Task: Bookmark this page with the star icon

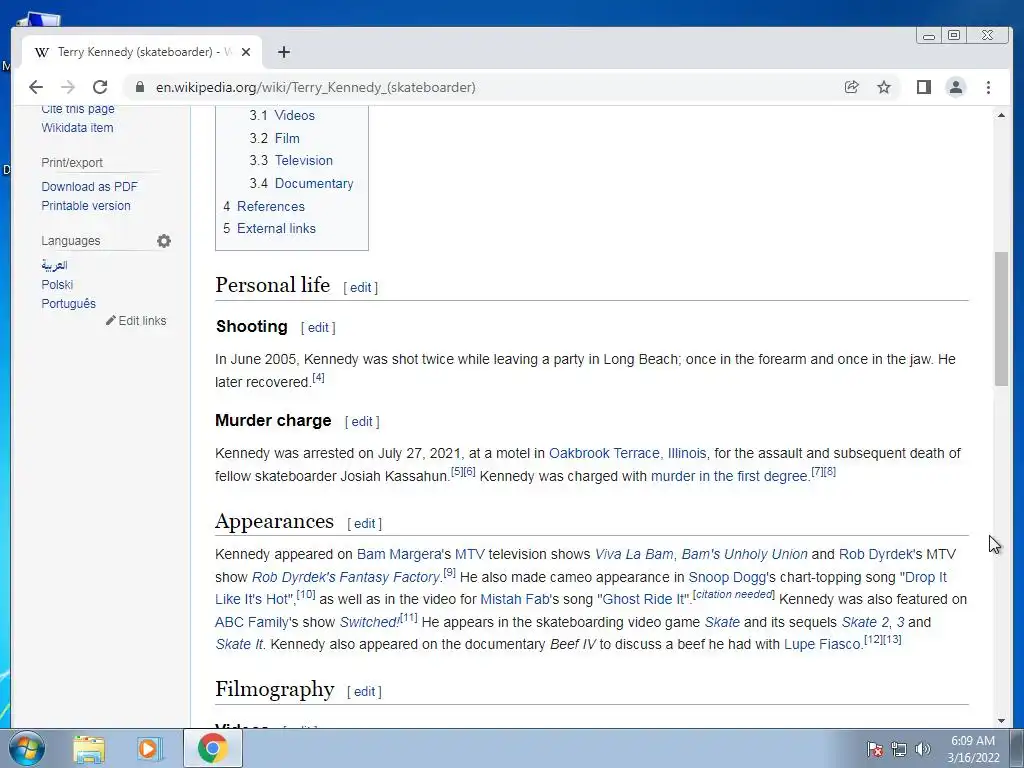Action: tap(884, 87)
